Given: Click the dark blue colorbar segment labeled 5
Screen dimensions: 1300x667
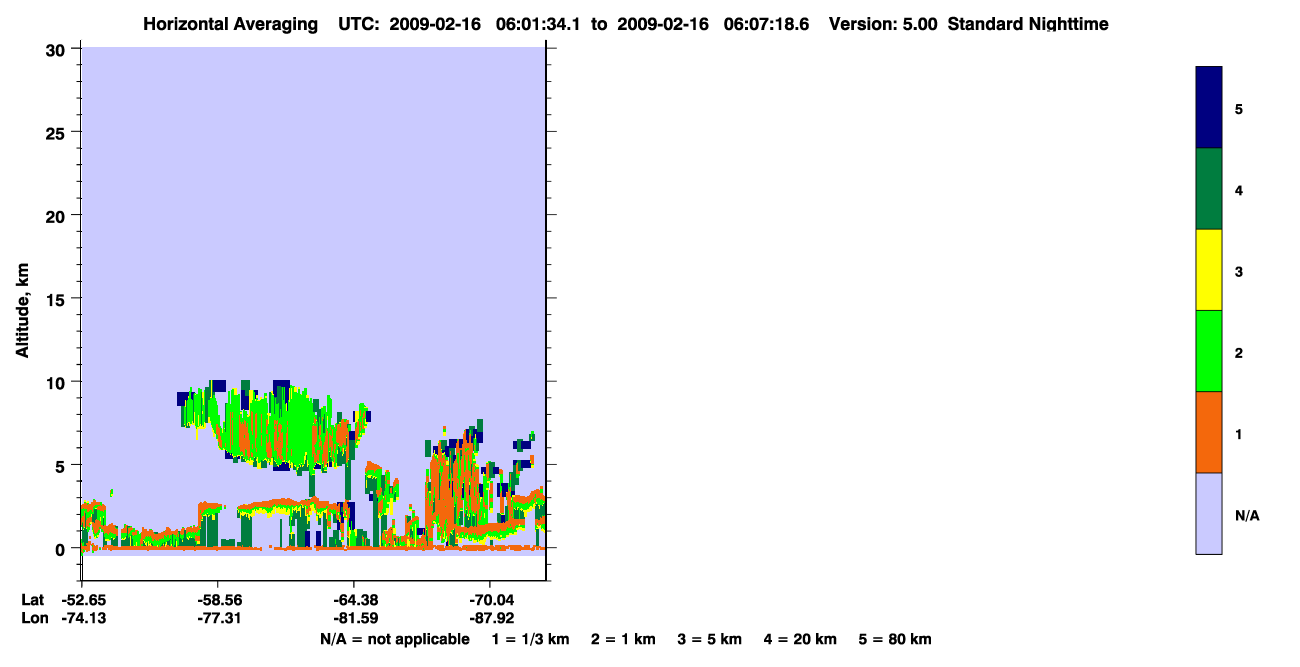Looking at the screenshot, I should (1209, 108).
